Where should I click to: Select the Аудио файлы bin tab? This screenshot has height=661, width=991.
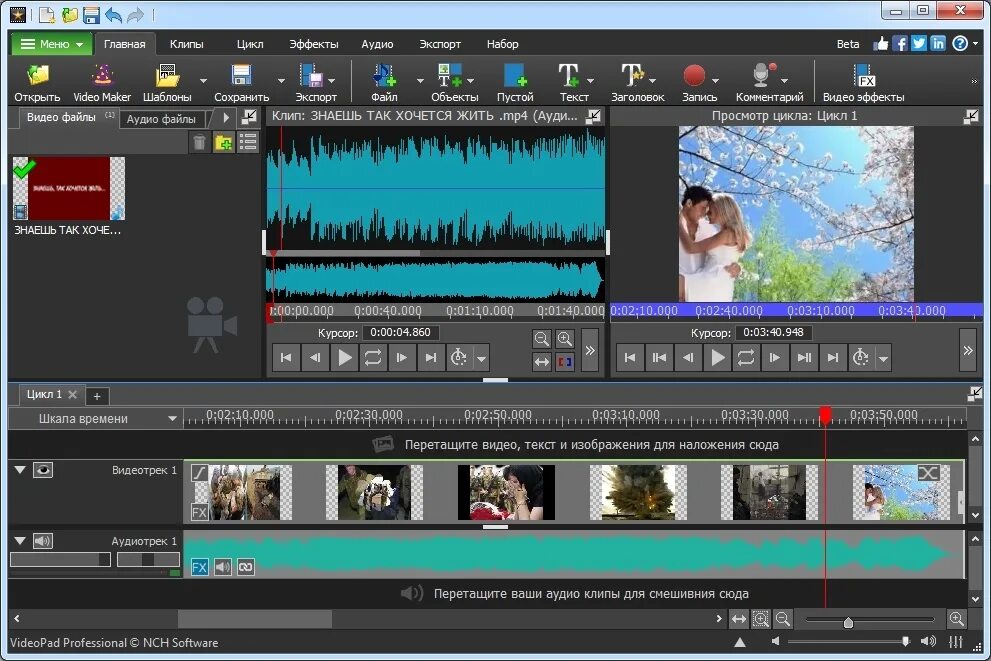161,119
